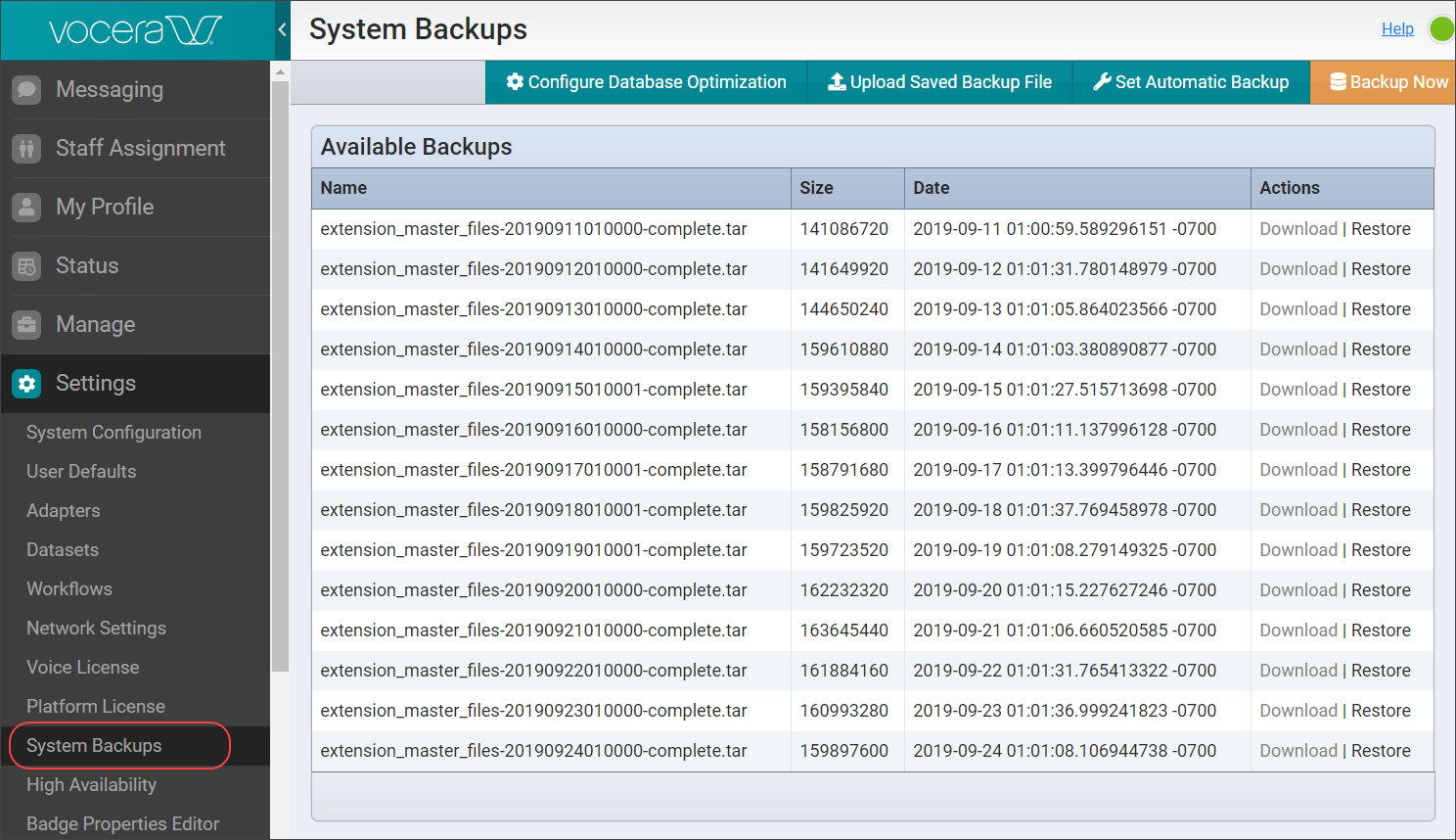Select the Settings gear icon
The width and height of the screenshot is (1456, 840).
pos(26,384)
